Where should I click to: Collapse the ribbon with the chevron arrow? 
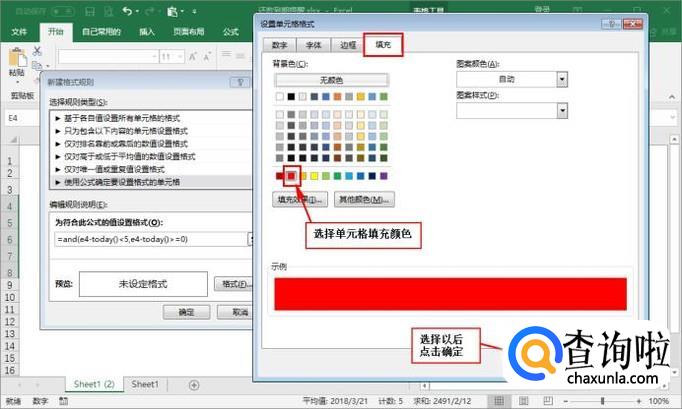tap(672, 97)
